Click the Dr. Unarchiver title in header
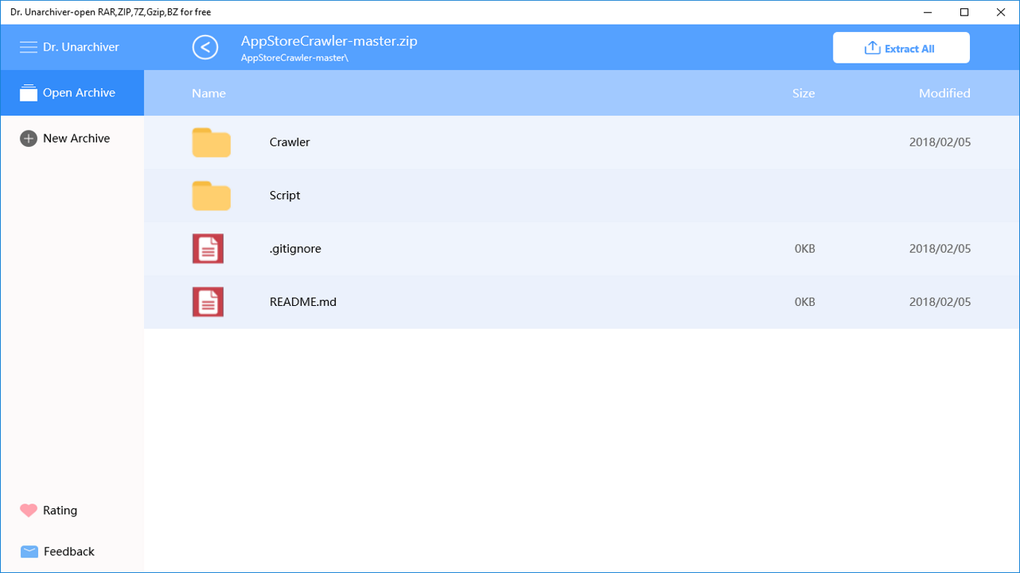This screenshot has width=1020, height=573. (x=81, y=47)
